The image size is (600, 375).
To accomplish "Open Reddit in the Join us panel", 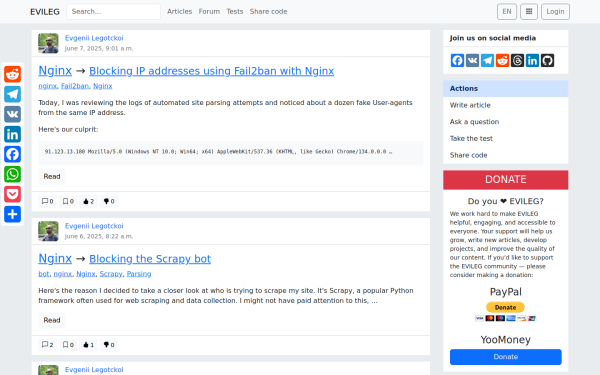I will point(502,60).
